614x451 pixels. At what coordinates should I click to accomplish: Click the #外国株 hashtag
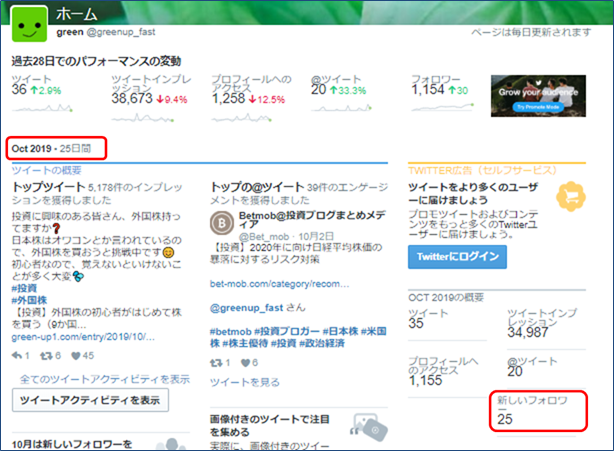tap(29, 300)
